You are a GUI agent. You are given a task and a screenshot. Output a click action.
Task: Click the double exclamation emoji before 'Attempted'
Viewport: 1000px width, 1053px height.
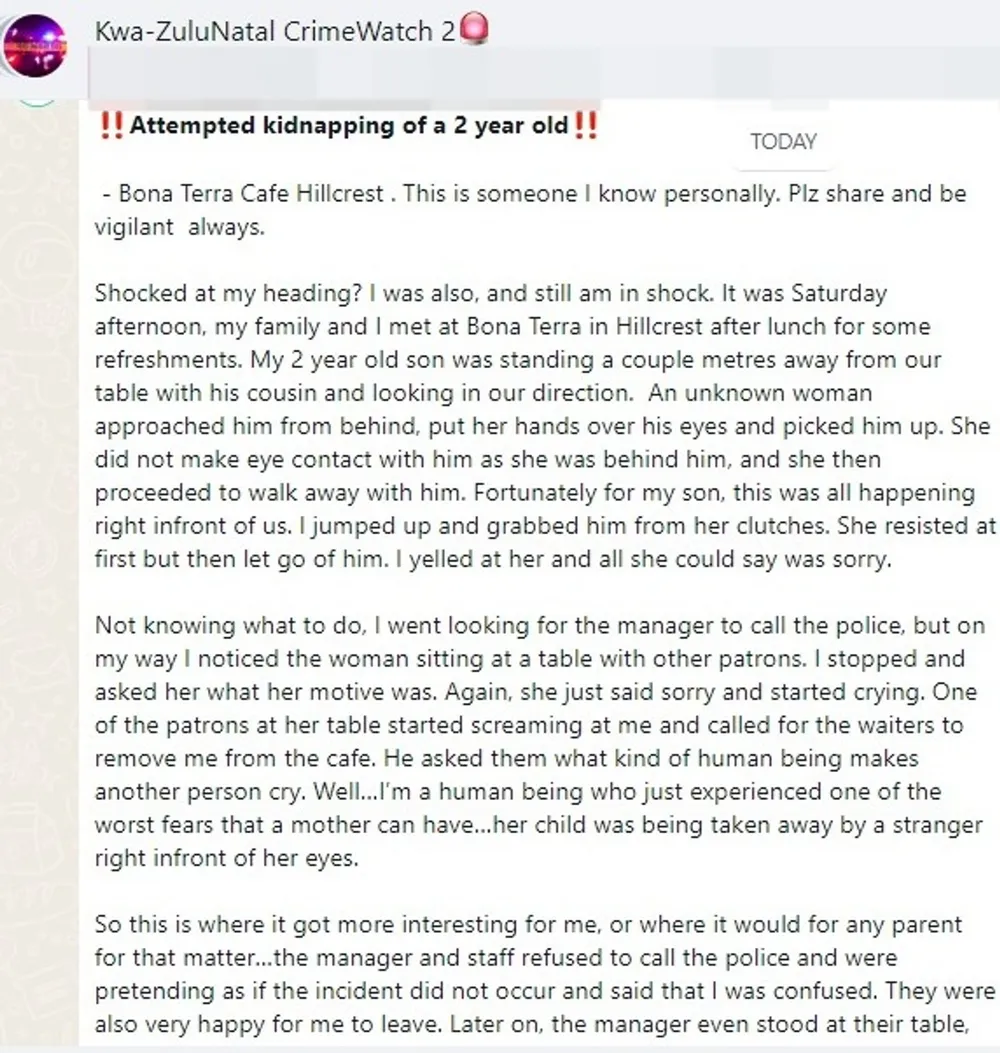click(x=111, y=126)
